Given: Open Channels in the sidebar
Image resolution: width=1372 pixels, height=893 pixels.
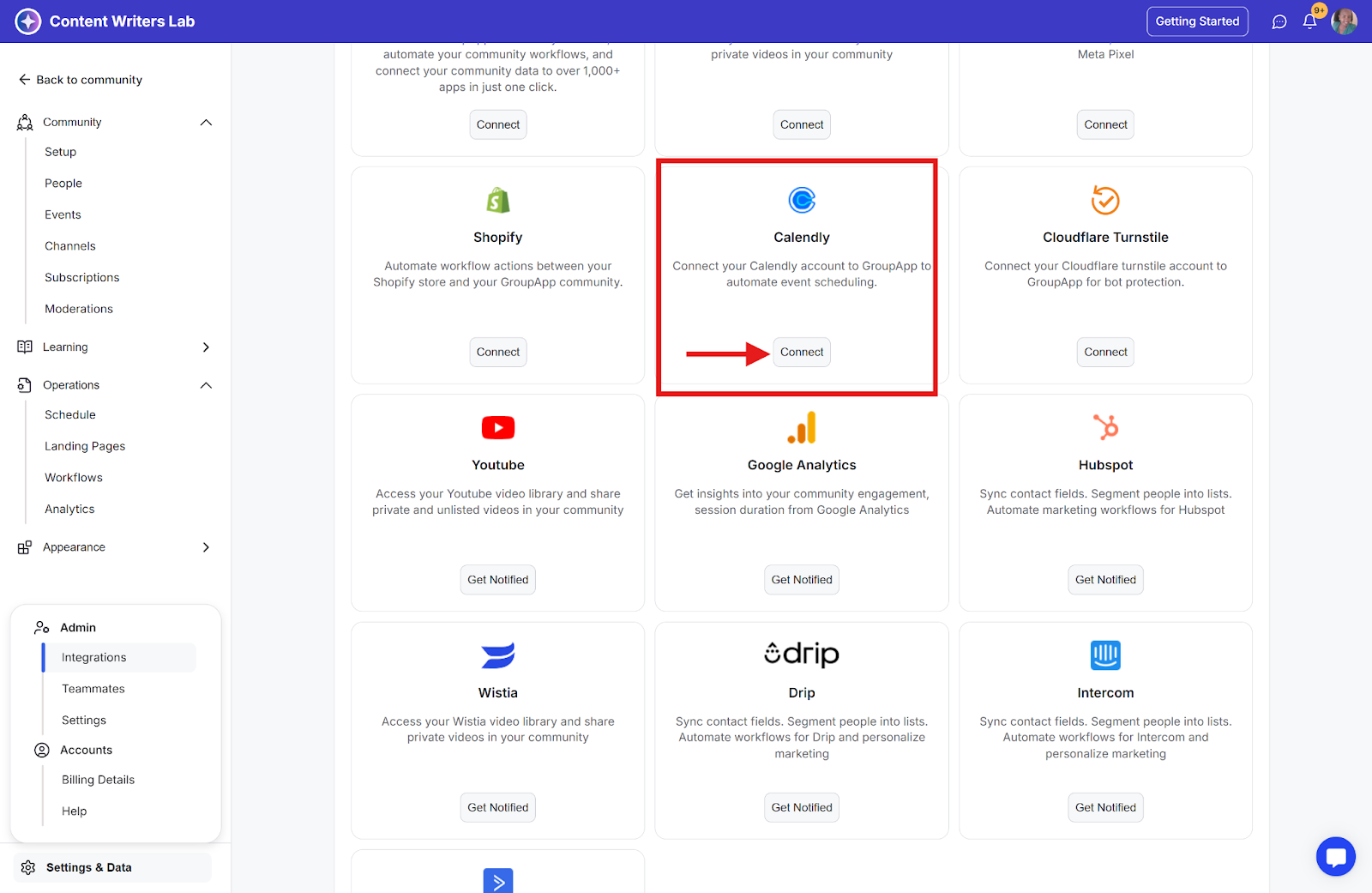Looking at the screenshot, I should [70, 246].
